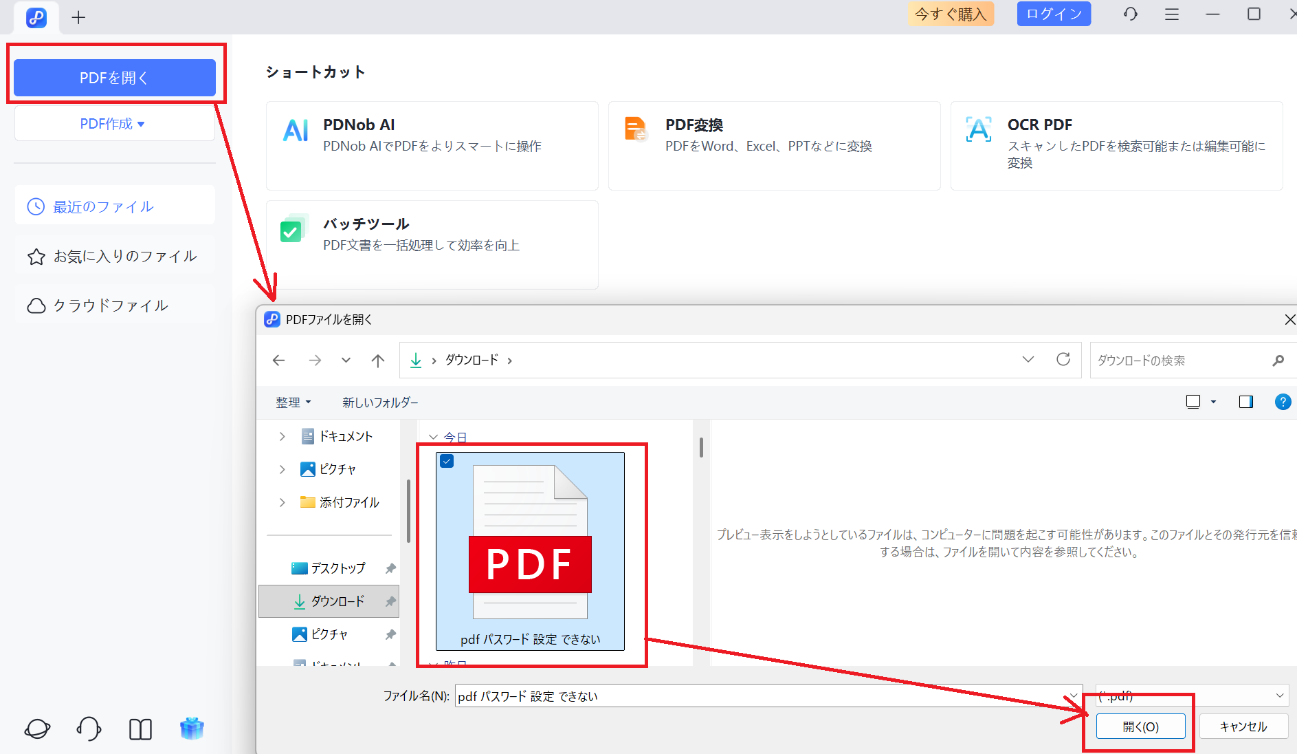
Task: Click 開く(O) to open the file
Action: pos(1138,725)
